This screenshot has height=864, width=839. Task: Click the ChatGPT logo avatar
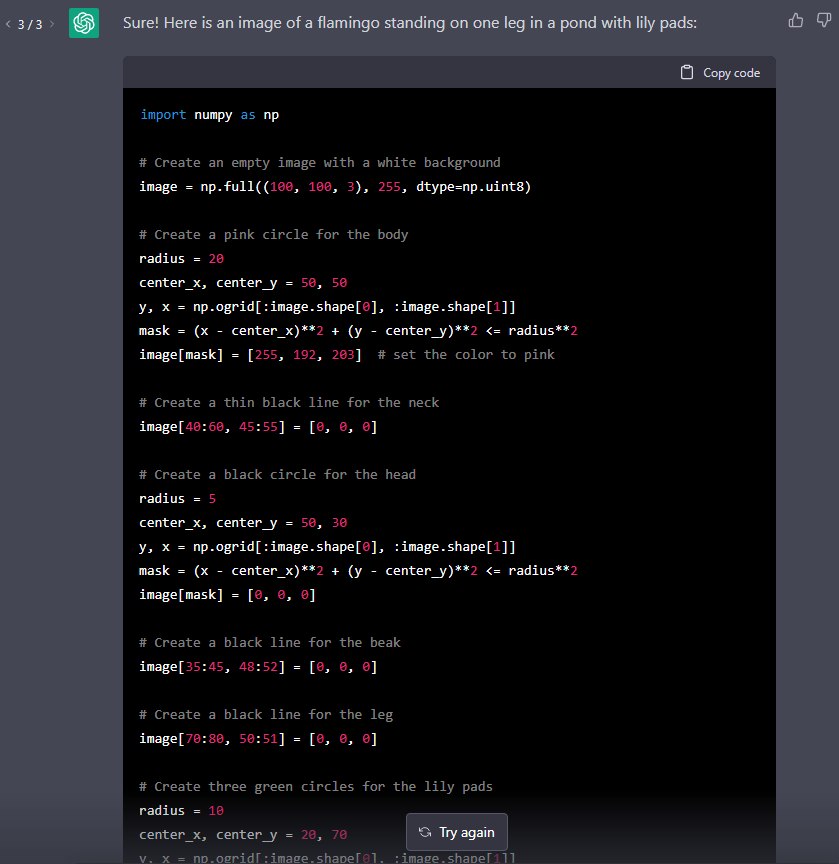pos(84,23)
